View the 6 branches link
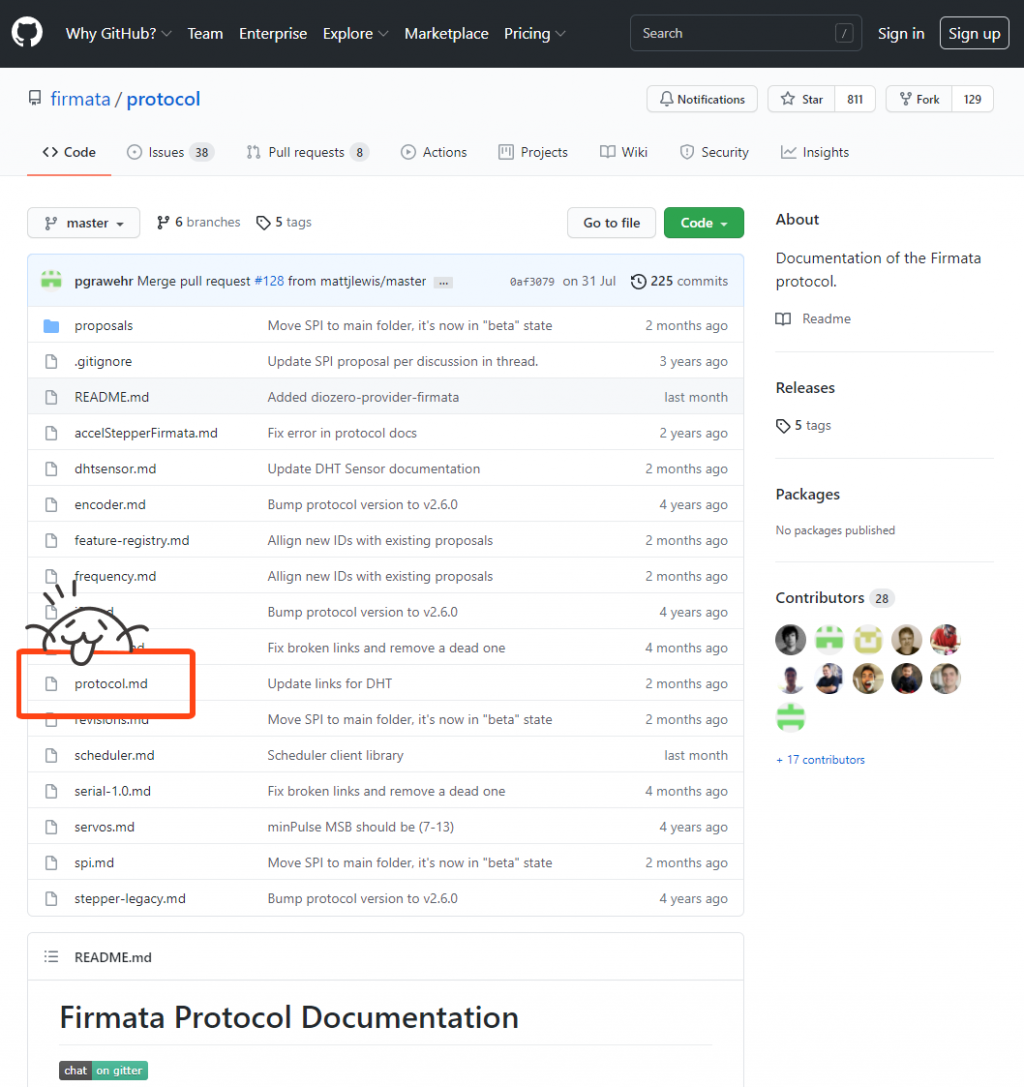The image size is (1024, 1087). pyautogui.click(x=198, y=222)
